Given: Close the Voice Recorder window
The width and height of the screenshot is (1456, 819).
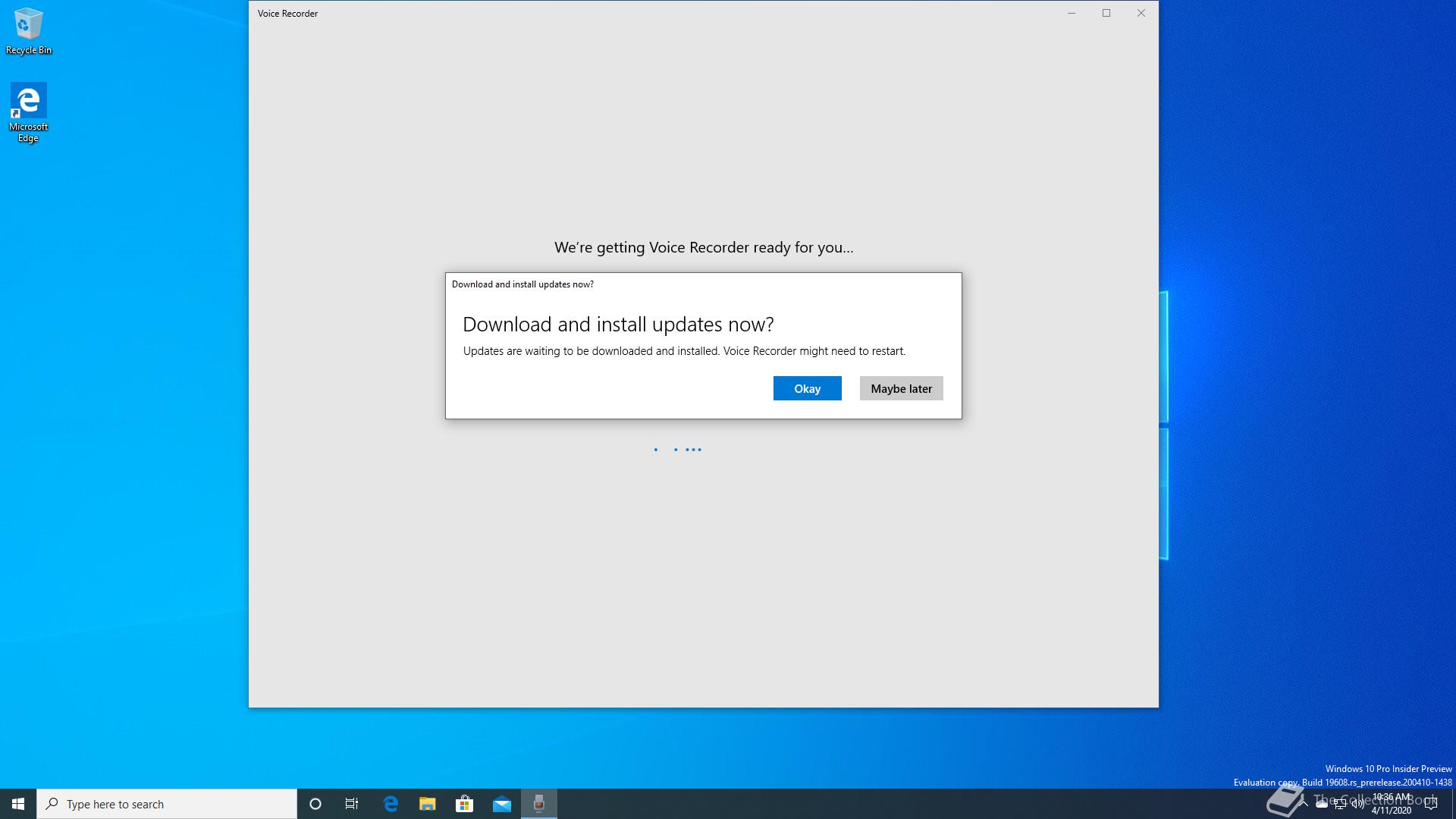Looking at the screenshot, I should [x=1141, y=13].
